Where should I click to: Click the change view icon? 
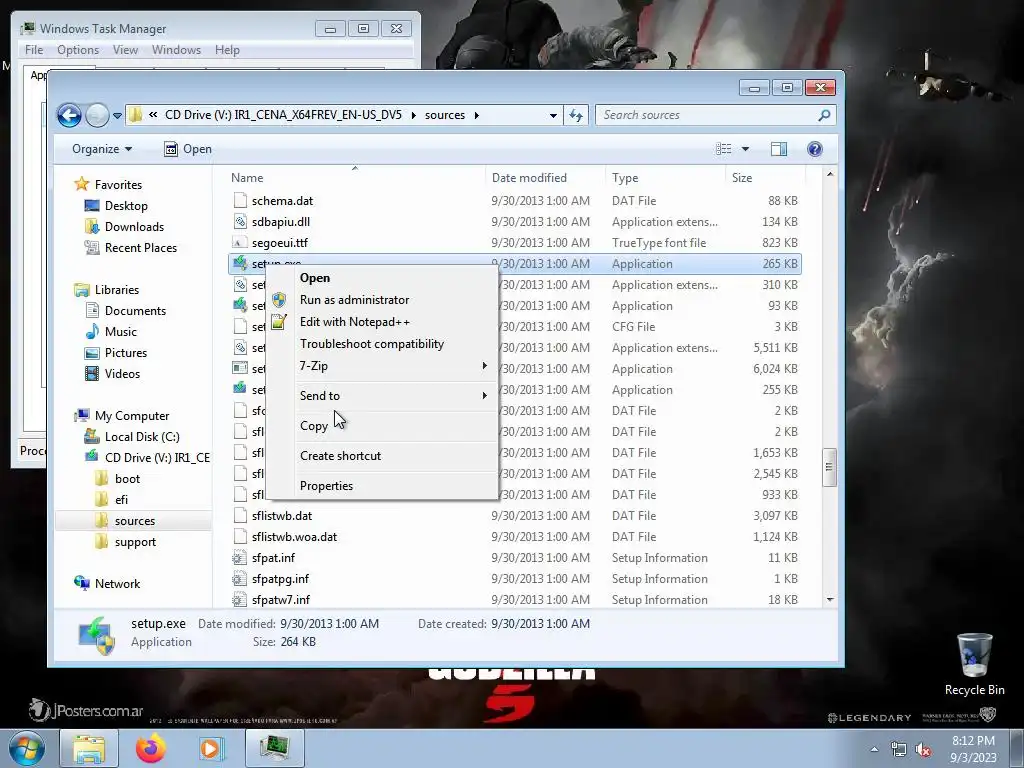pos(724,149)
